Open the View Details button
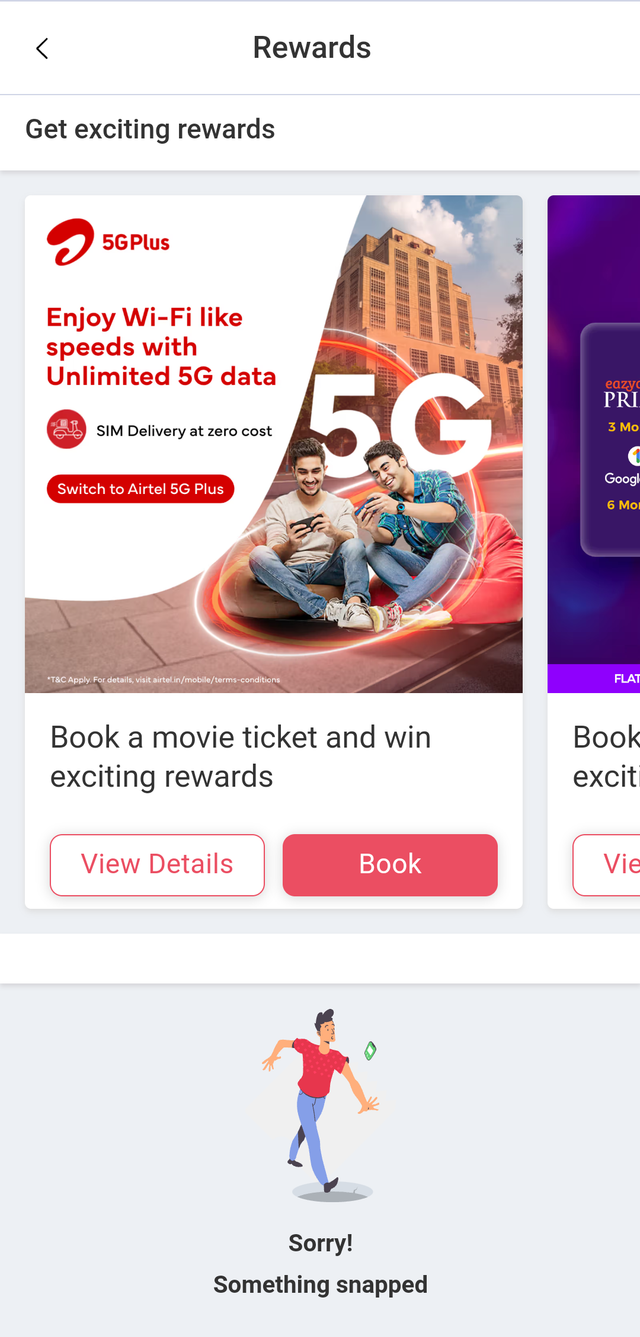The image size is (640, 1337). coord(157,865)
